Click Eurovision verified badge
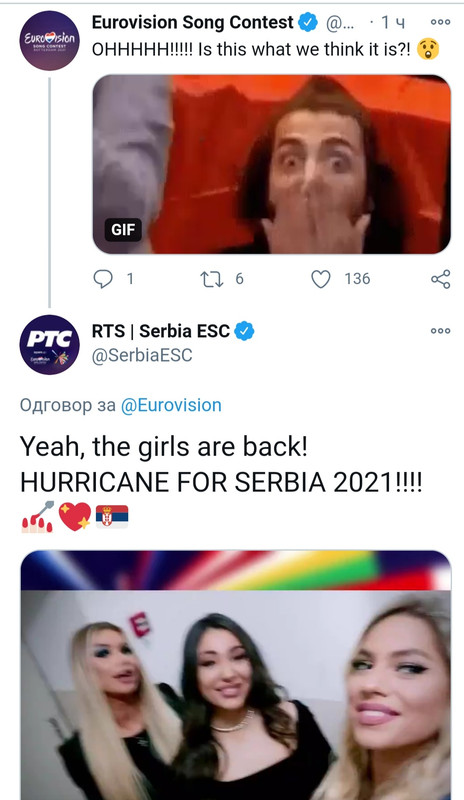Image resolution: width=464 pixels, height=800 pixels. 308,22
